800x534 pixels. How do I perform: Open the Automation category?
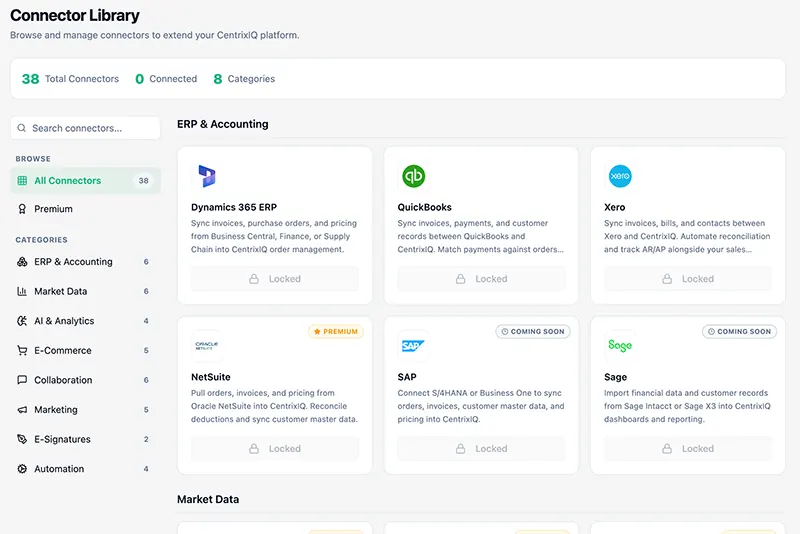coord(86,469)
